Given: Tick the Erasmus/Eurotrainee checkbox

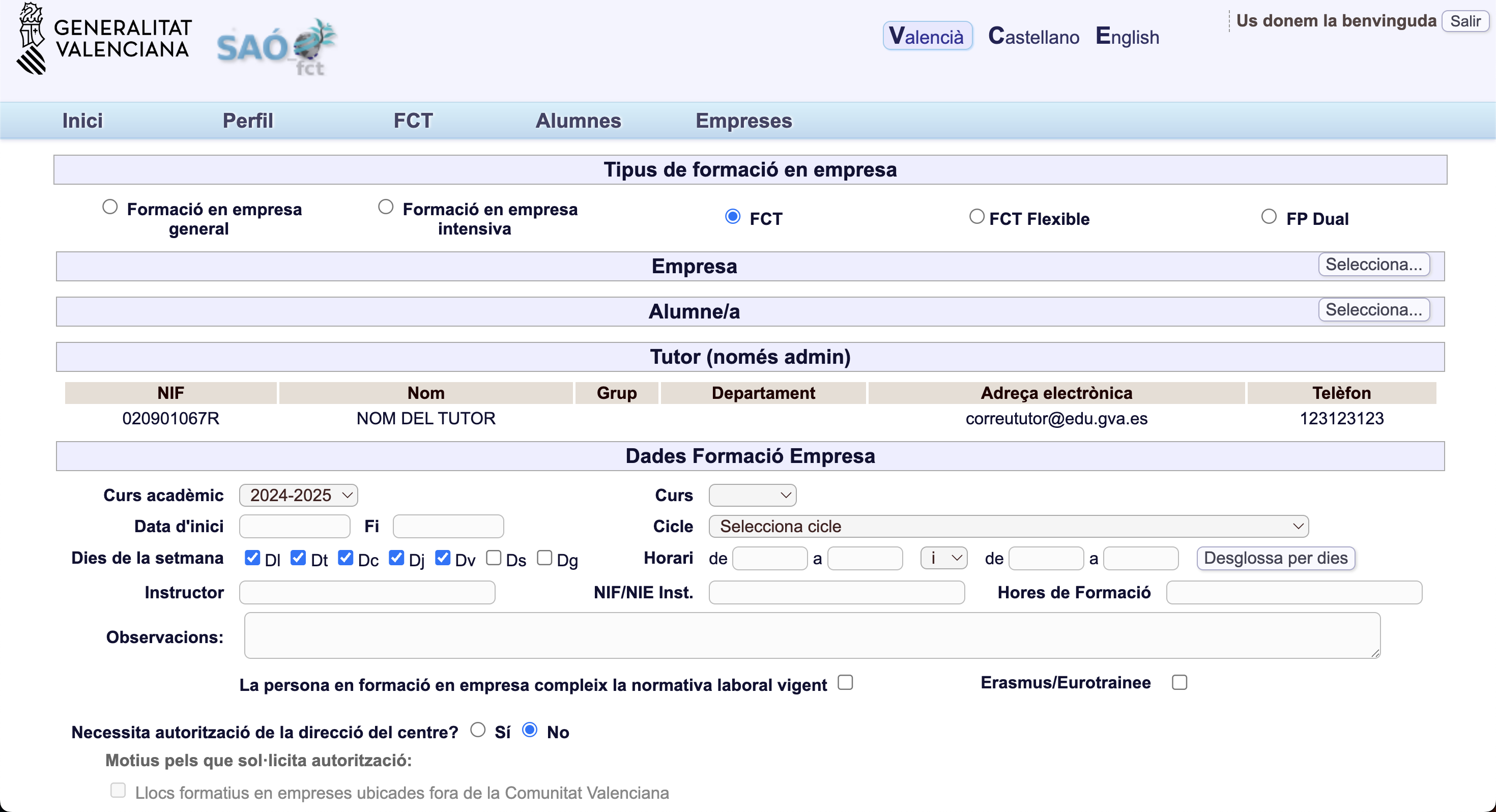Looking at the screenshot, I should click(x=1179, y=682).
